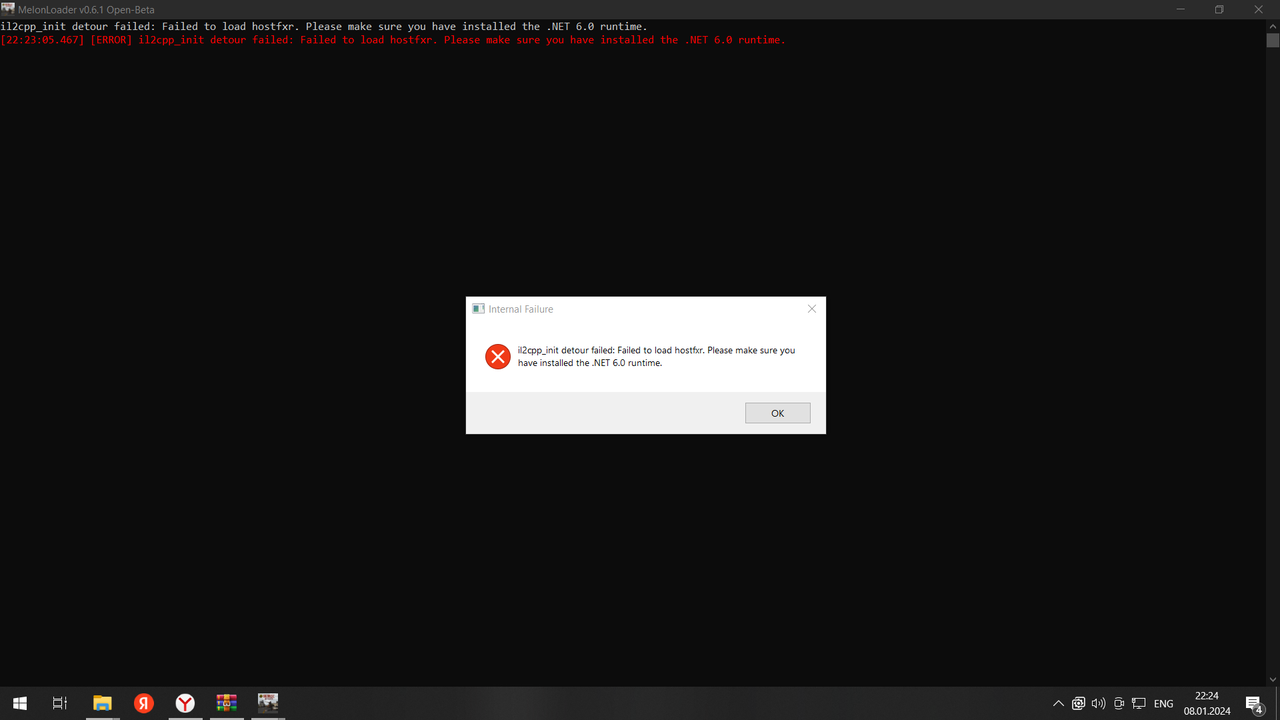Open WinRAR from the taskbar
This screenshot has width=1280, height=720.
coord(226,703)
